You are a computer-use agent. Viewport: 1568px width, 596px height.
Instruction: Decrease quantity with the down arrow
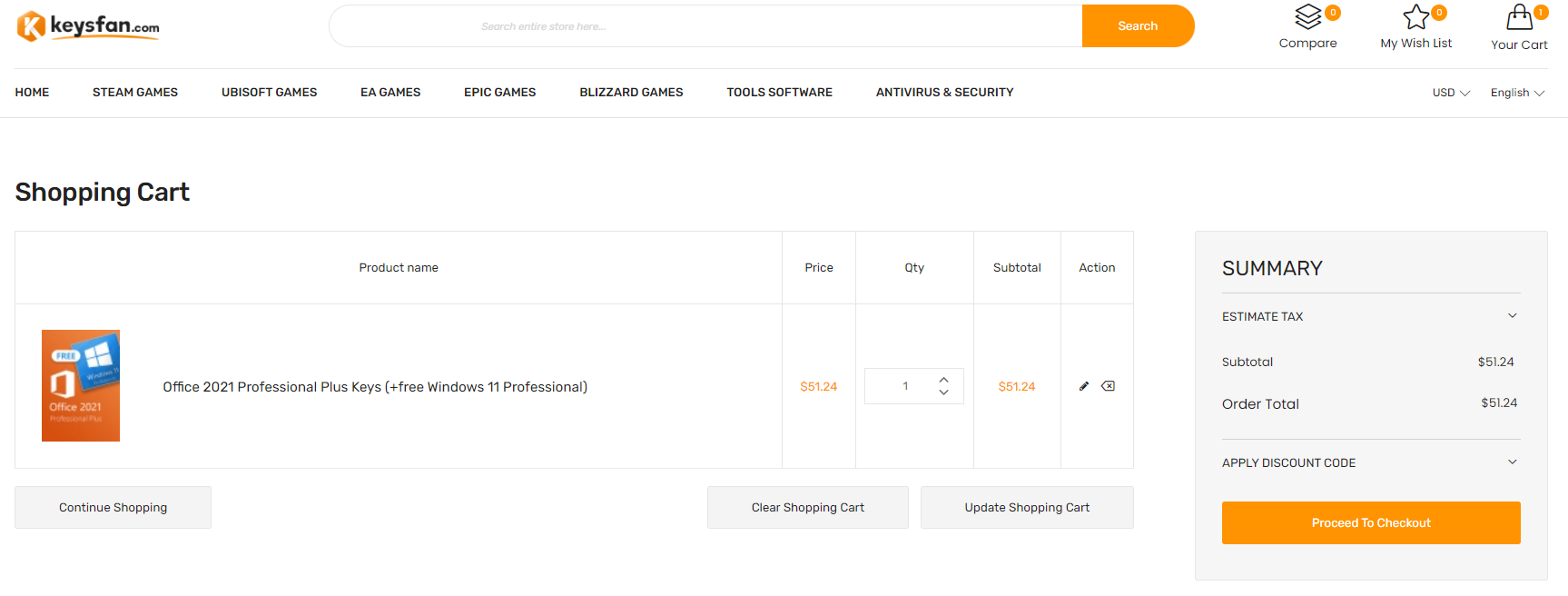pos(944,392)
